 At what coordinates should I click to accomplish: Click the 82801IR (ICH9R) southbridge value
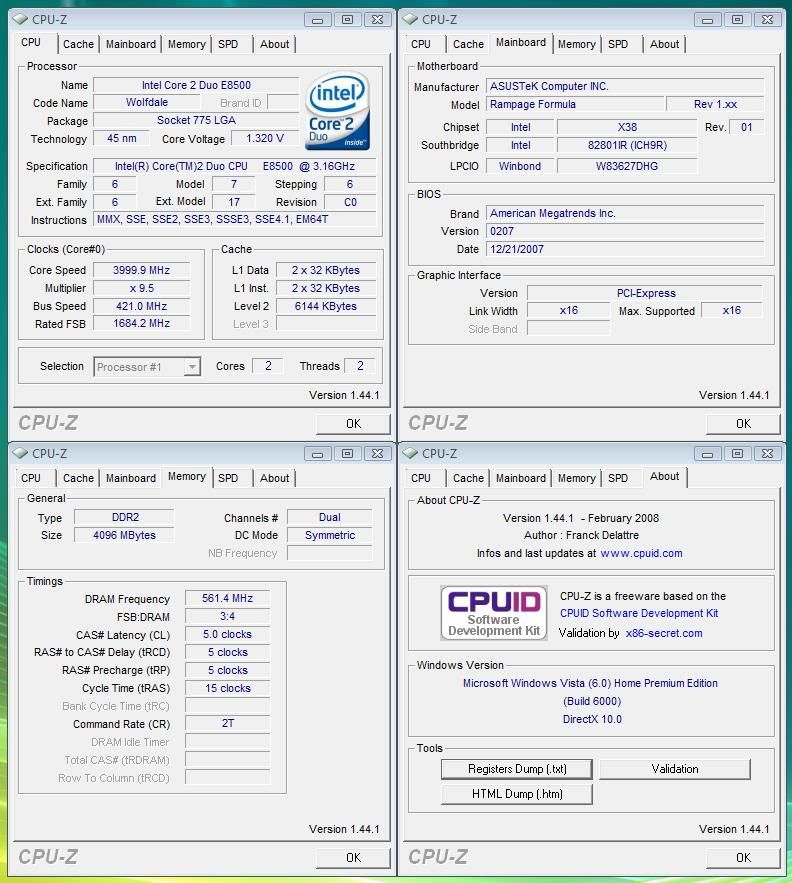tap(627, 145)
